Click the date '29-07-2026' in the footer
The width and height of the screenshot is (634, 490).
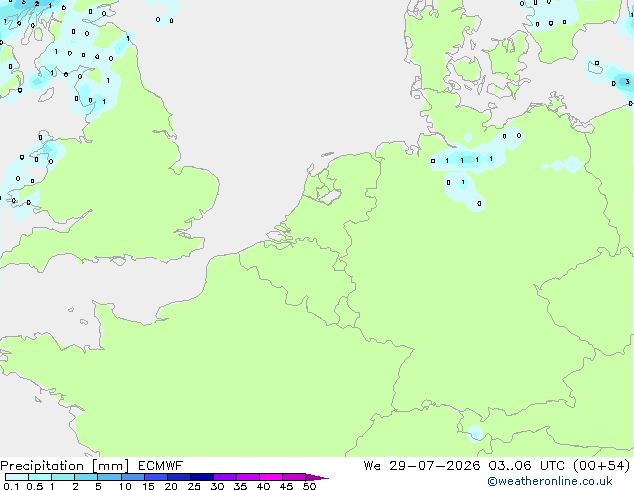(435, 466)
